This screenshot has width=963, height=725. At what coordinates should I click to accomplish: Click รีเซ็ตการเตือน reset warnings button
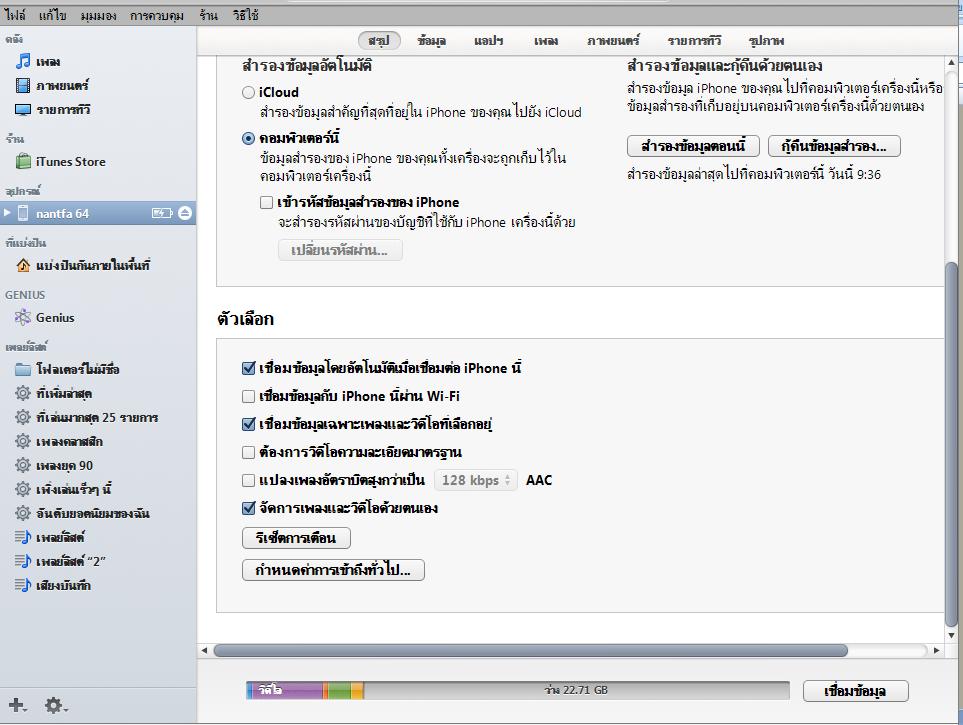pos(296,538)
